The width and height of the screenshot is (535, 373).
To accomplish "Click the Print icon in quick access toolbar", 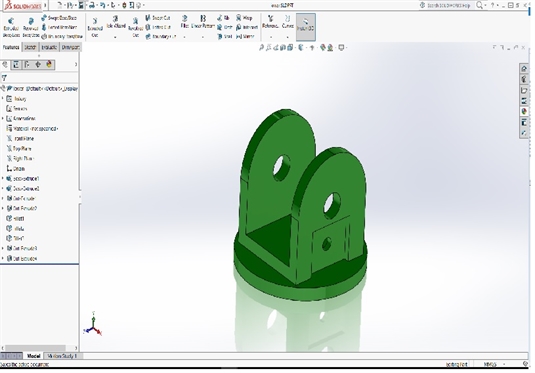I will (92, 5).
